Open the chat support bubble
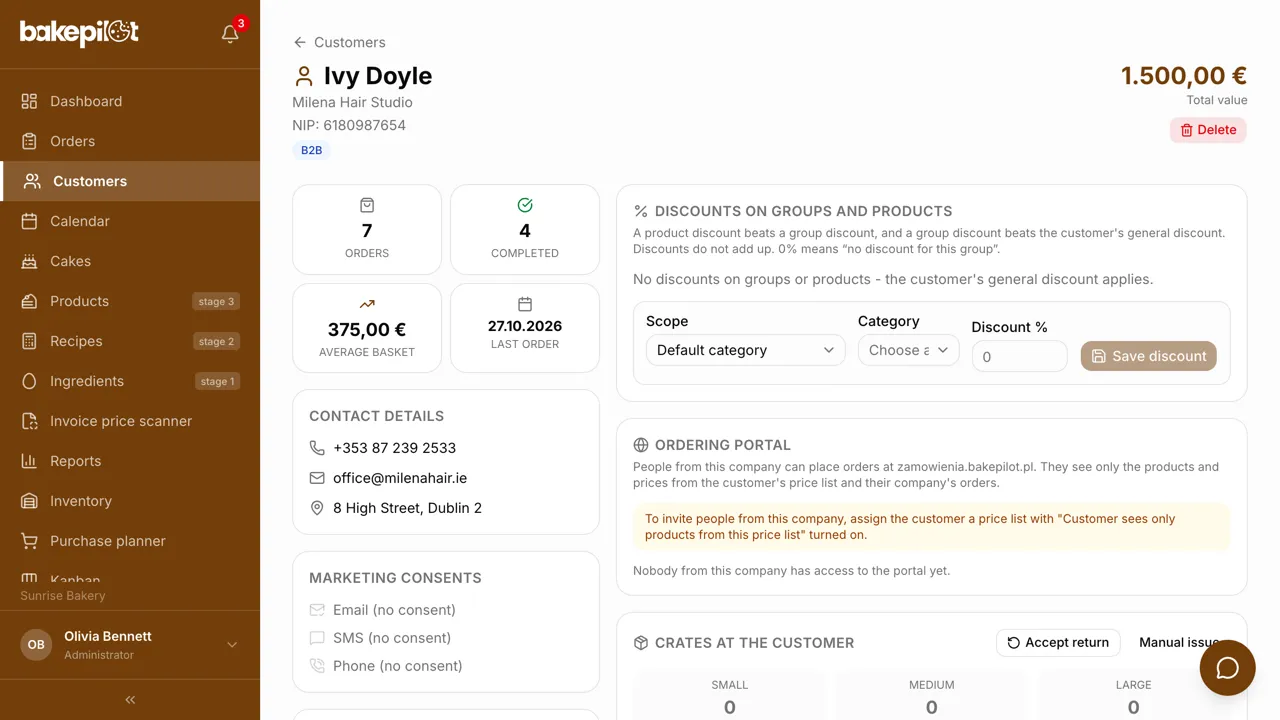Image resolution: width=1280 pixels, height=720 pixels. (x=1227, y=668)
